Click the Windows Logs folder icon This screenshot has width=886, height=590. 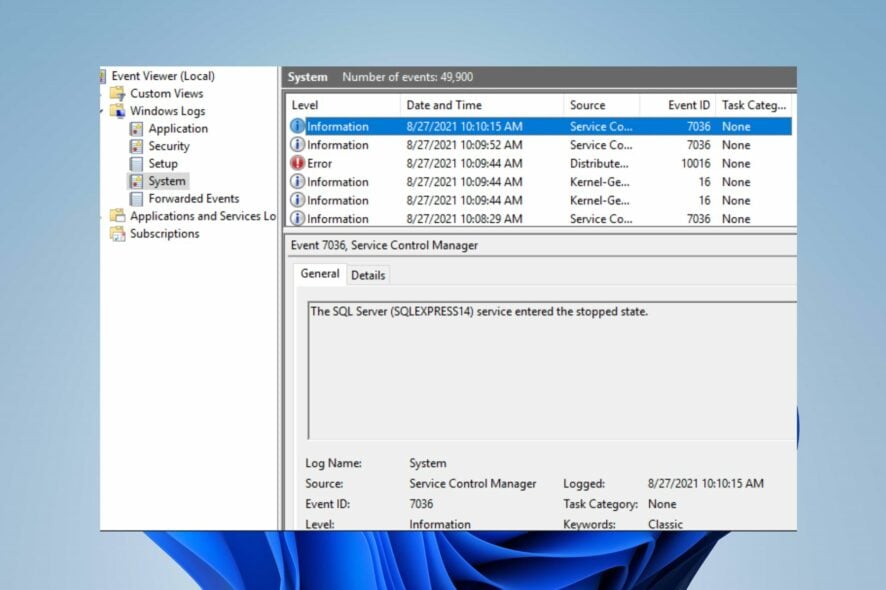pyautogui.click(x=118, y=111)
